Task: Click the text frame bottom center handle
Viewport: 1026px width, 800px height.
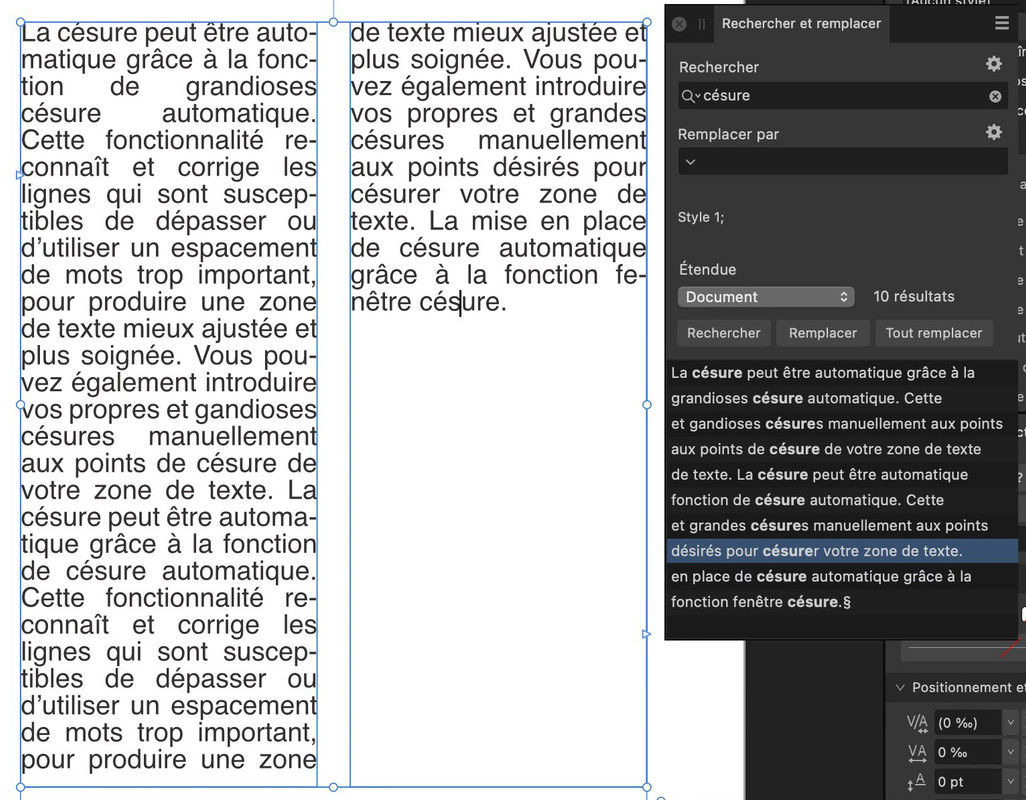Action: [334, 788]
